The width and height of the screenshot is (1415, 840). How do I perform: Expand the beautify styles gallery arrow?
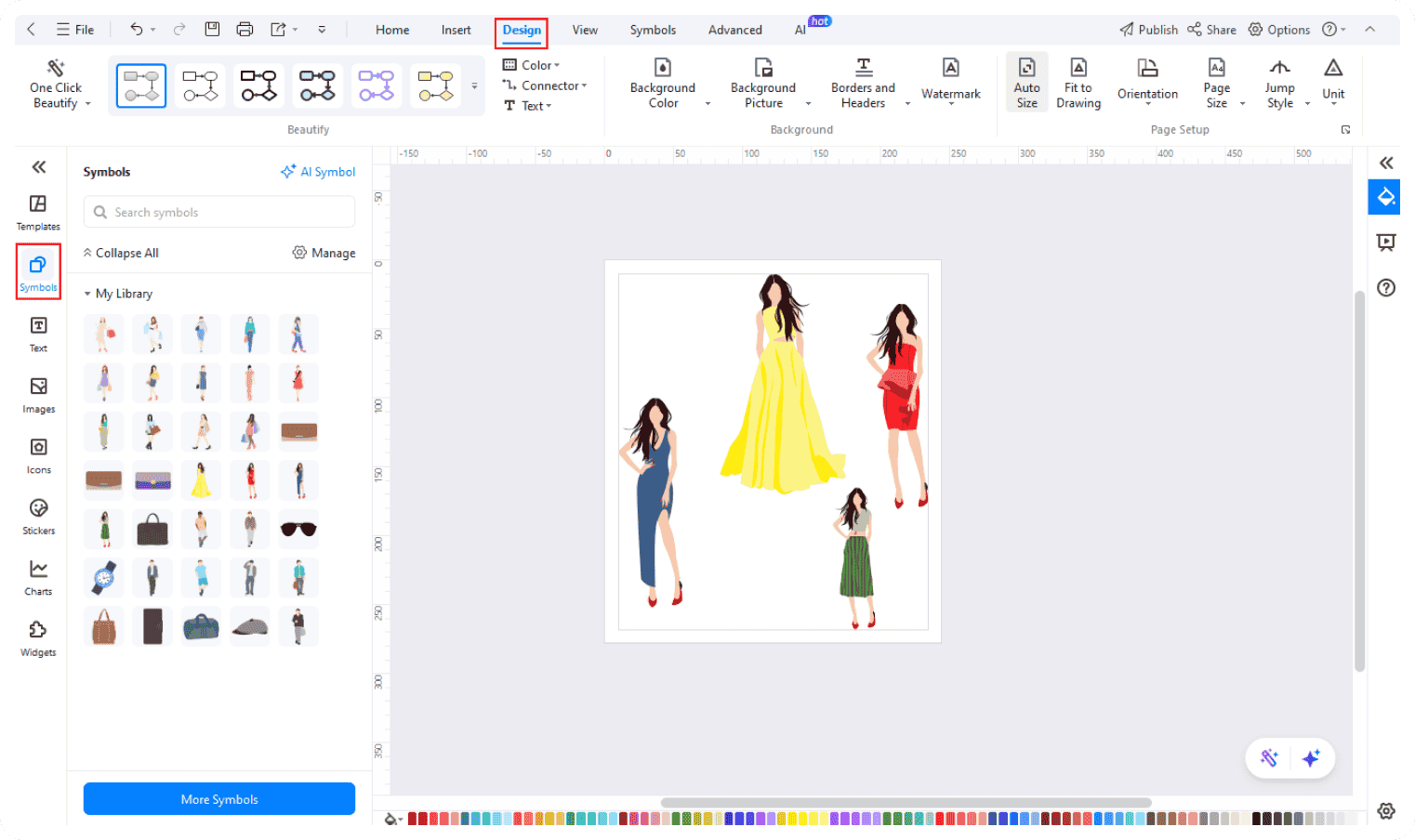pos(474,85)
